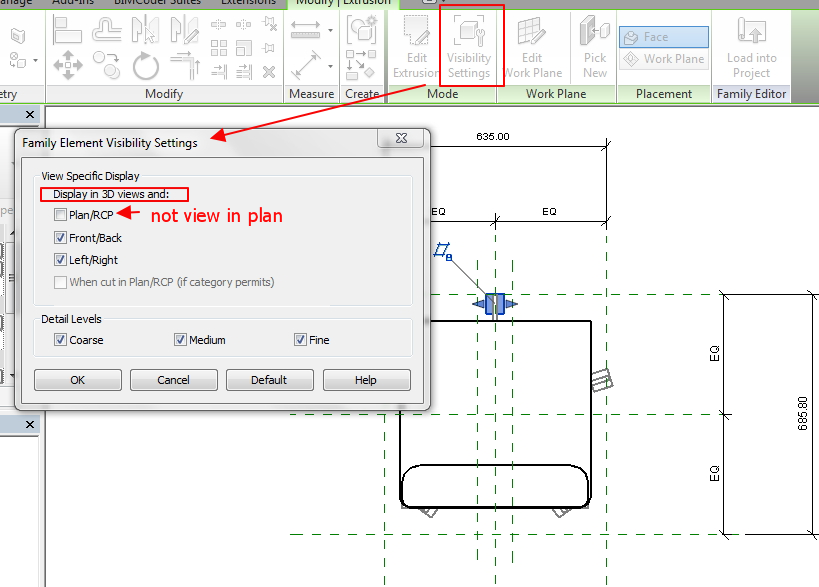Disable Front/Back view visibility
819x587 pixels.
[x=59, y=238]
